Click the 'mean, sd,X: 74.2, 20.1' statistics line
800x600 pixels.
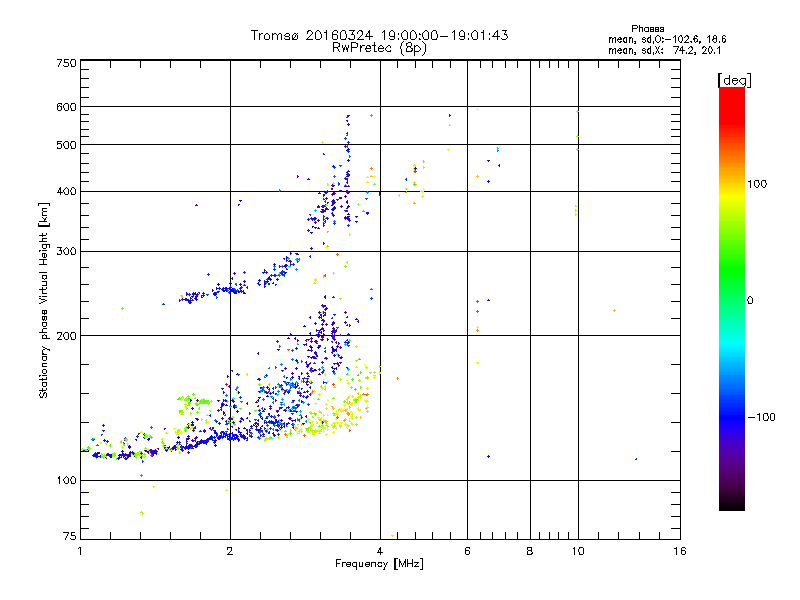pyautogui.click(x=664, y=50)
